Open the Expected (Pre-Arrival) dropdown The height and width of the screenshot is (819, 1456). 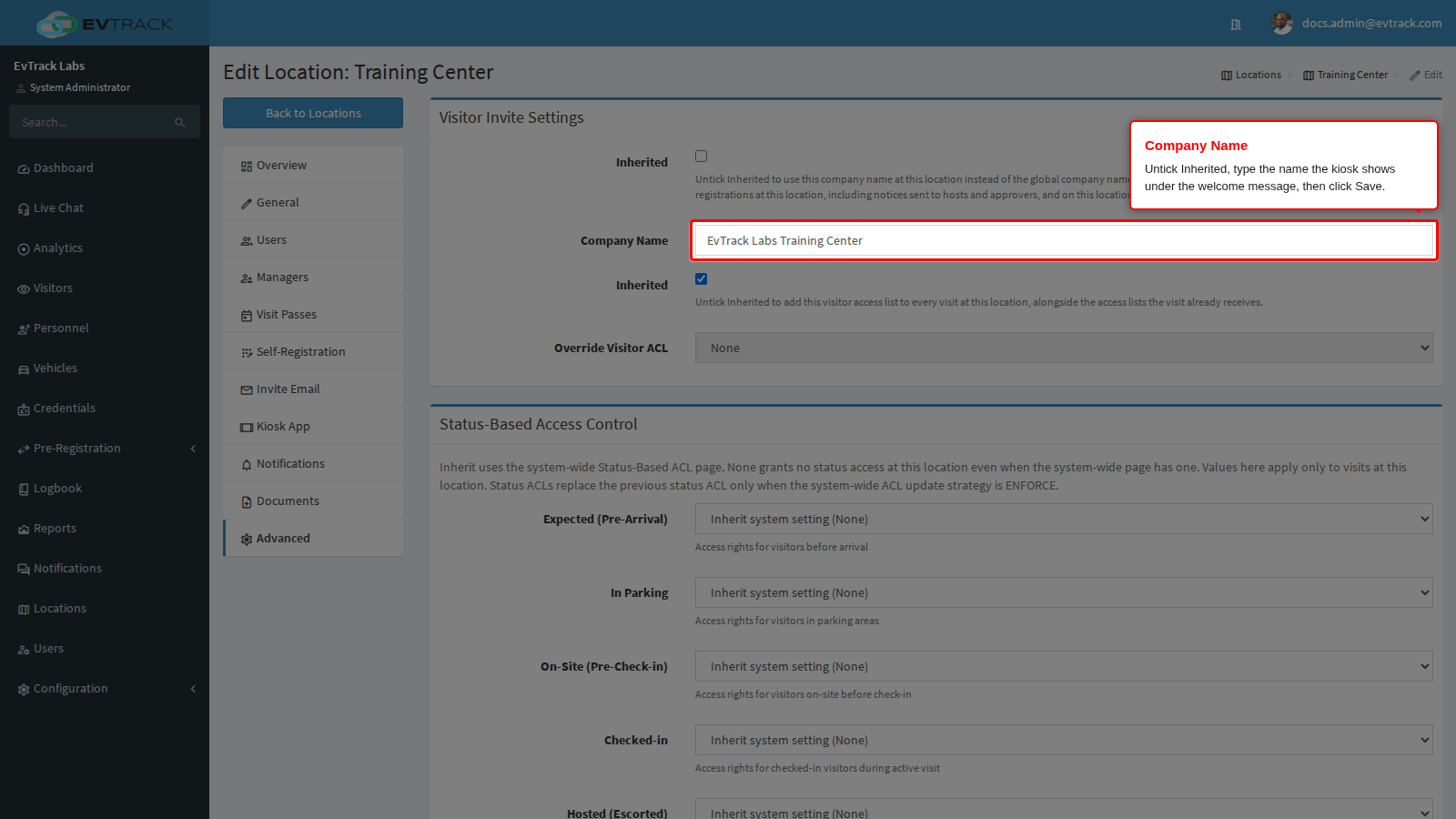pos(1064,519)
